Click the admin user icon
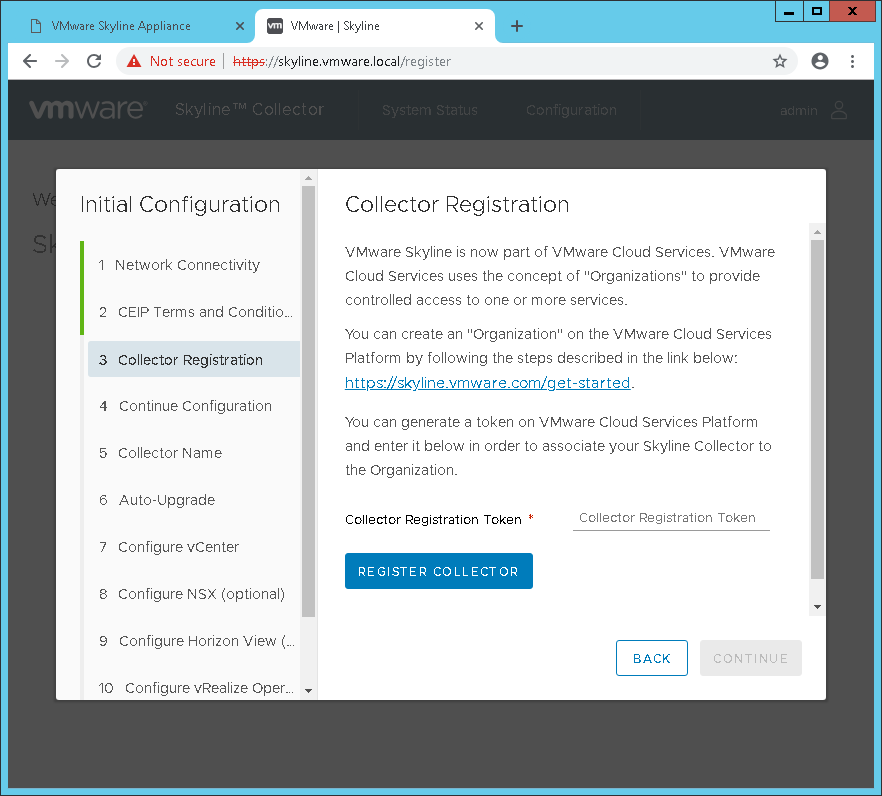 pyautogui.click(x=839, y=110)
